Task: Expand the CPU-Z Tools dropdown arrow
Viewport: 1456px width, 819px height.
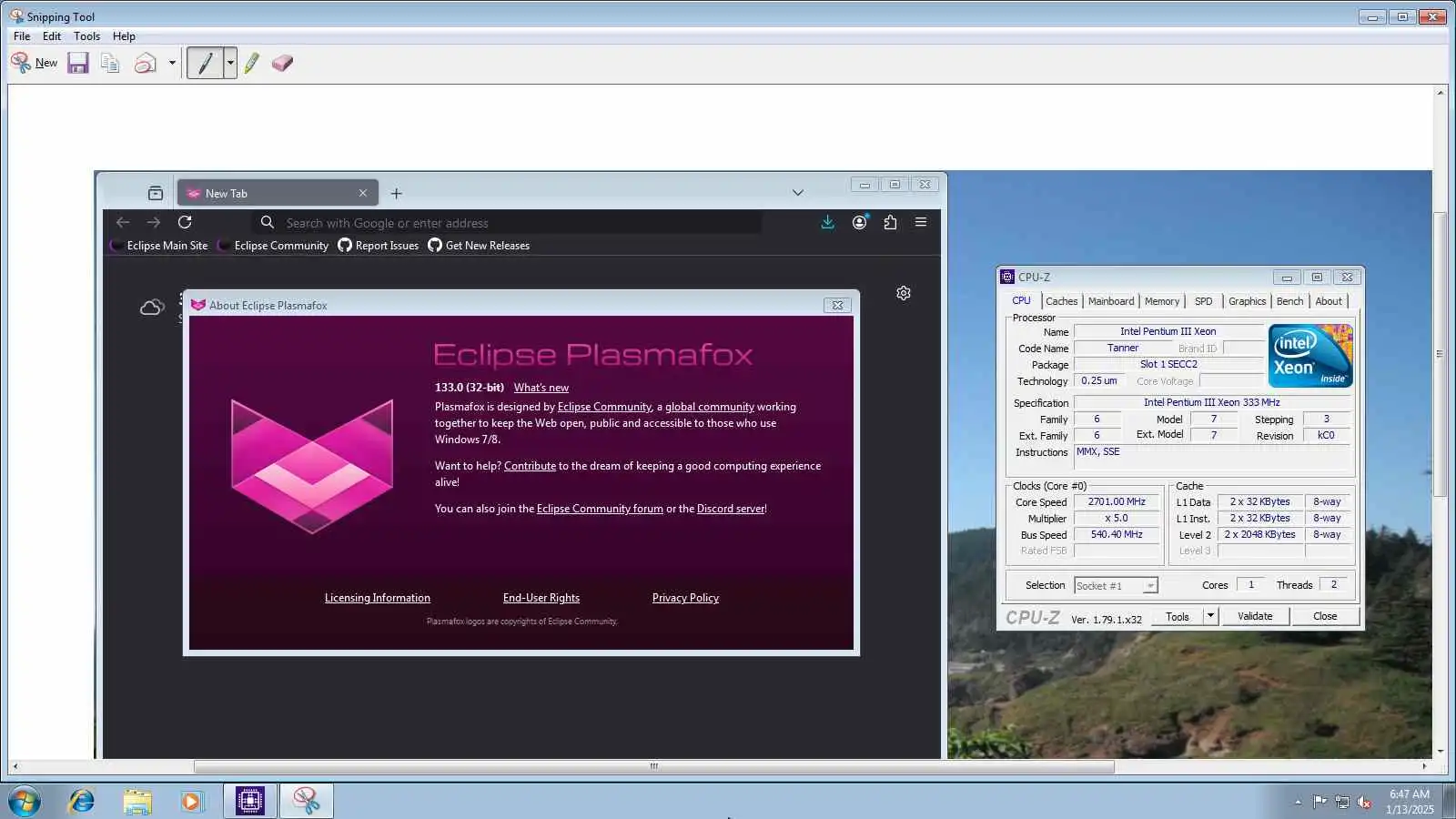Action: point(1210,616)
